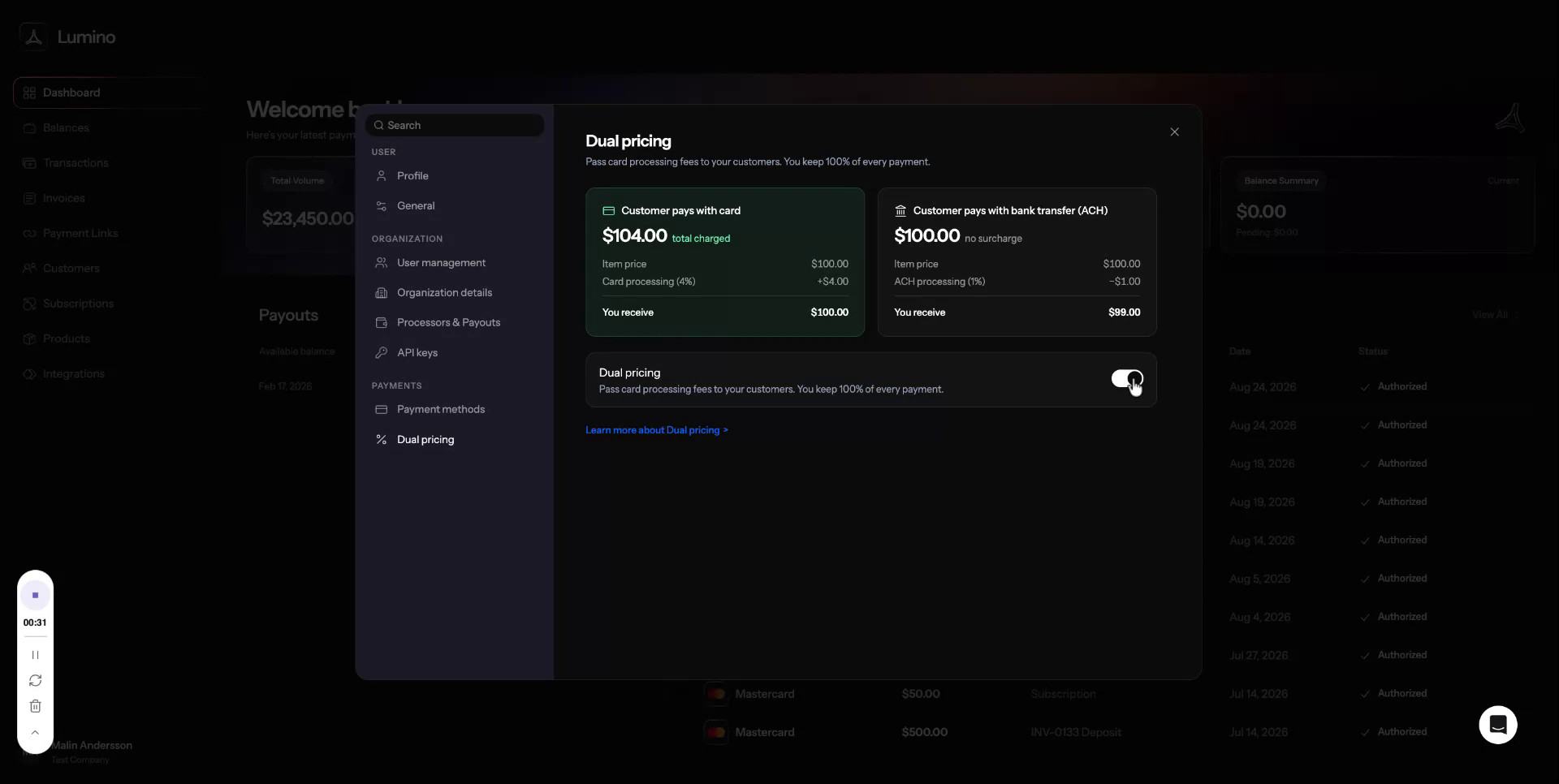
Task: Click the search magnifier icon
Action: click(378, 125)
